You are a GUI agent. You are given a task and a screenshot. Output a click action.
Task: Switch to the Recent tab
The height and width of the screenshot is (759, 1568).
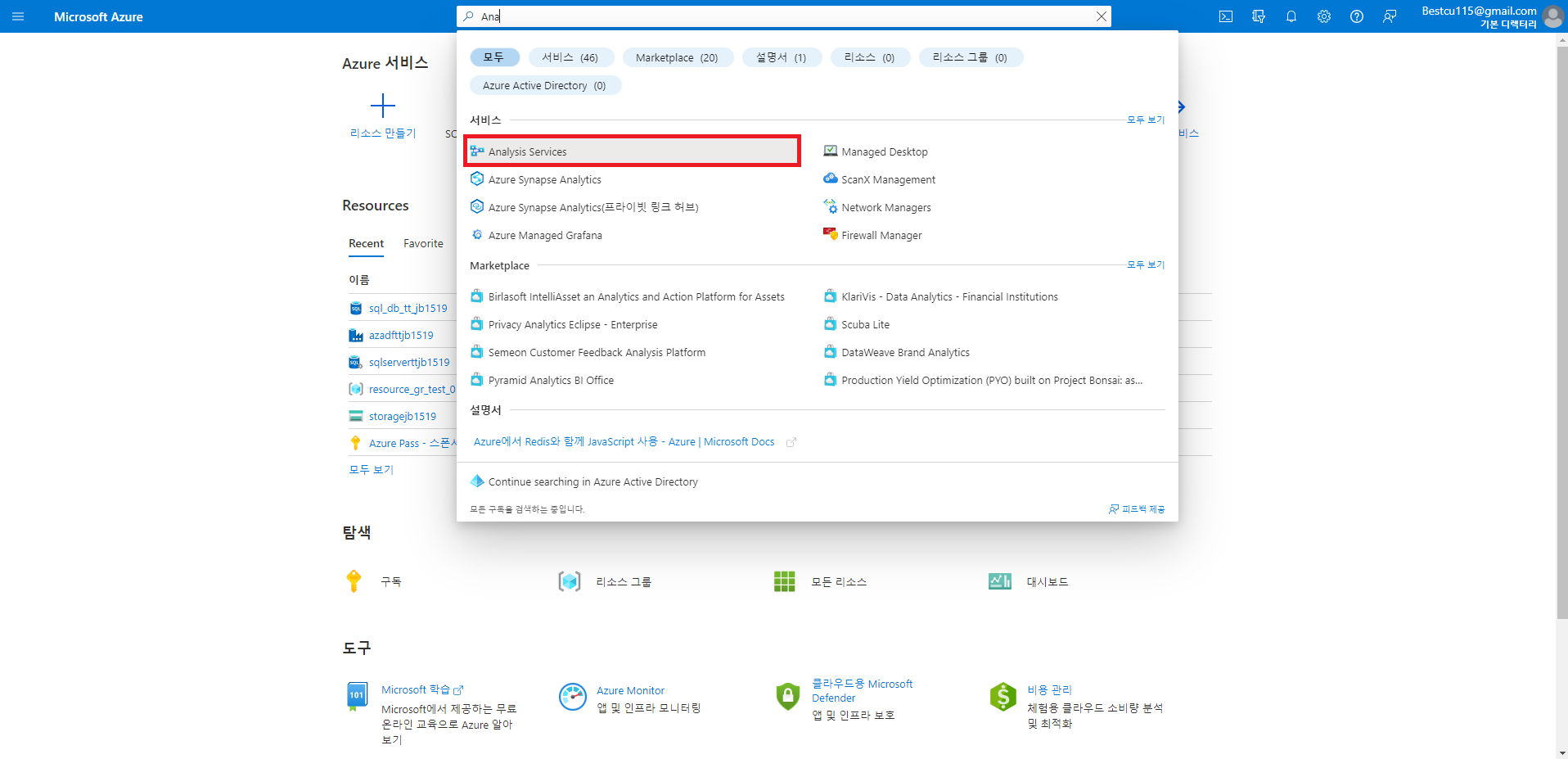click(x=366, y=243)
